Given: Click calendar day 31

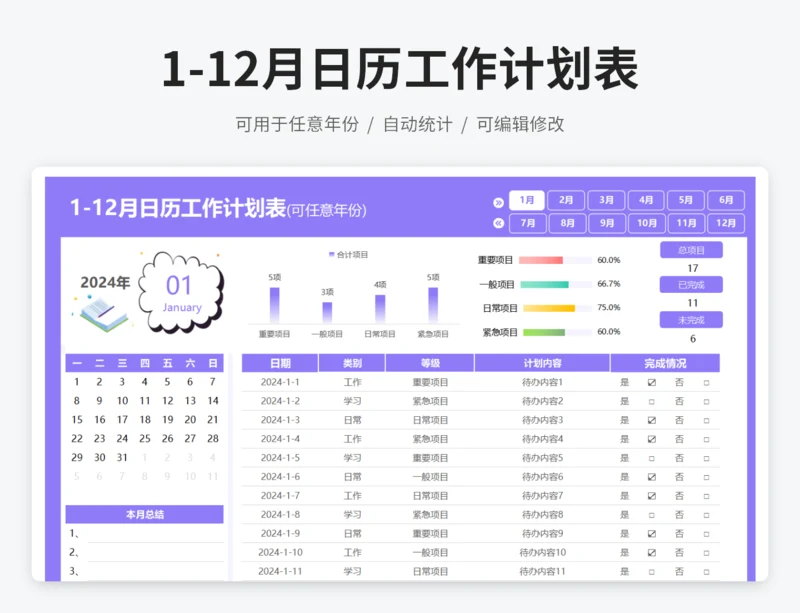Looking at the screenshot, I should pyautogui.click(x=122, y=457).
